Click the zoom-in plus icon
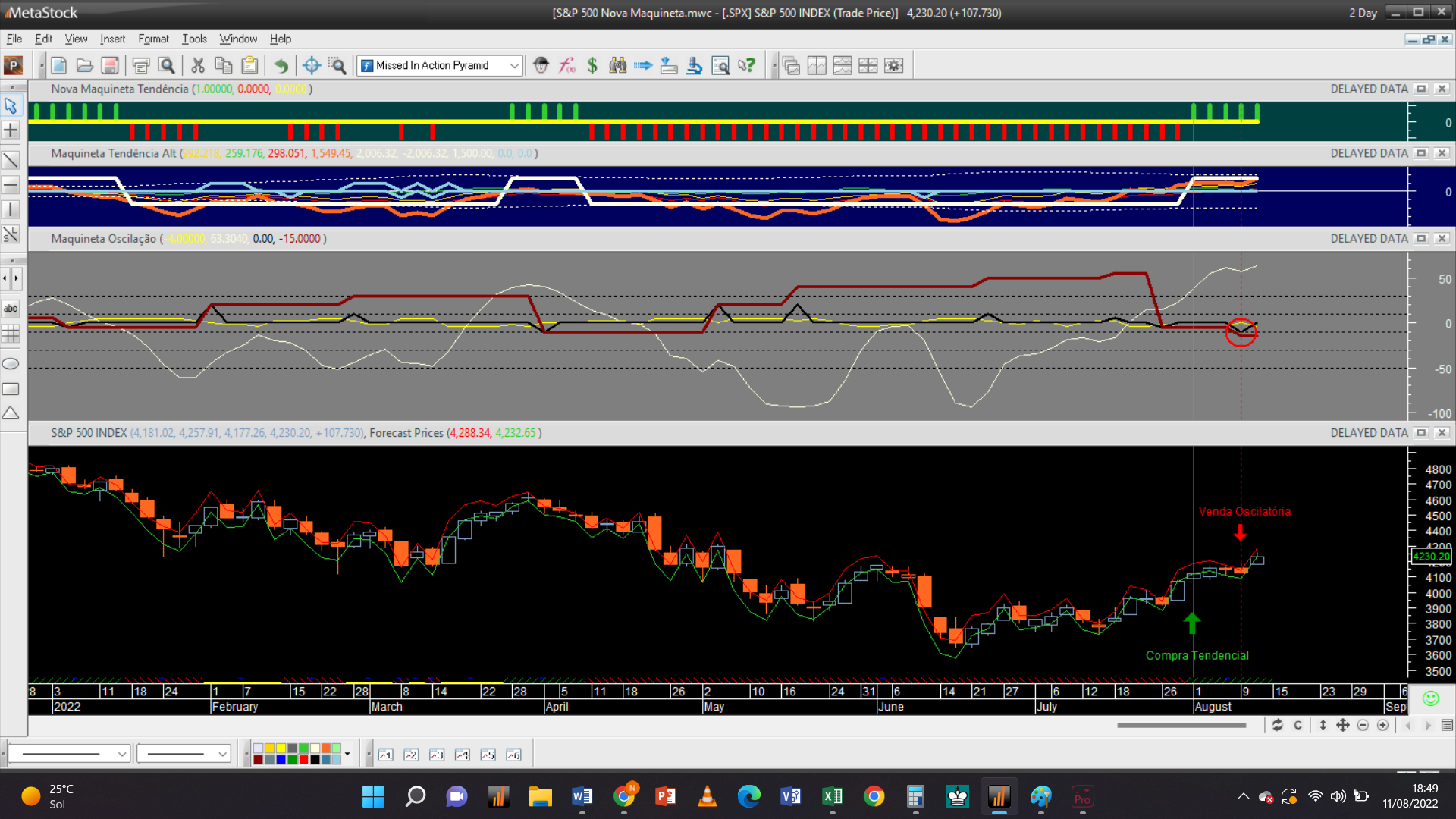The image size is (1456, 819). tap(1382, 726)
